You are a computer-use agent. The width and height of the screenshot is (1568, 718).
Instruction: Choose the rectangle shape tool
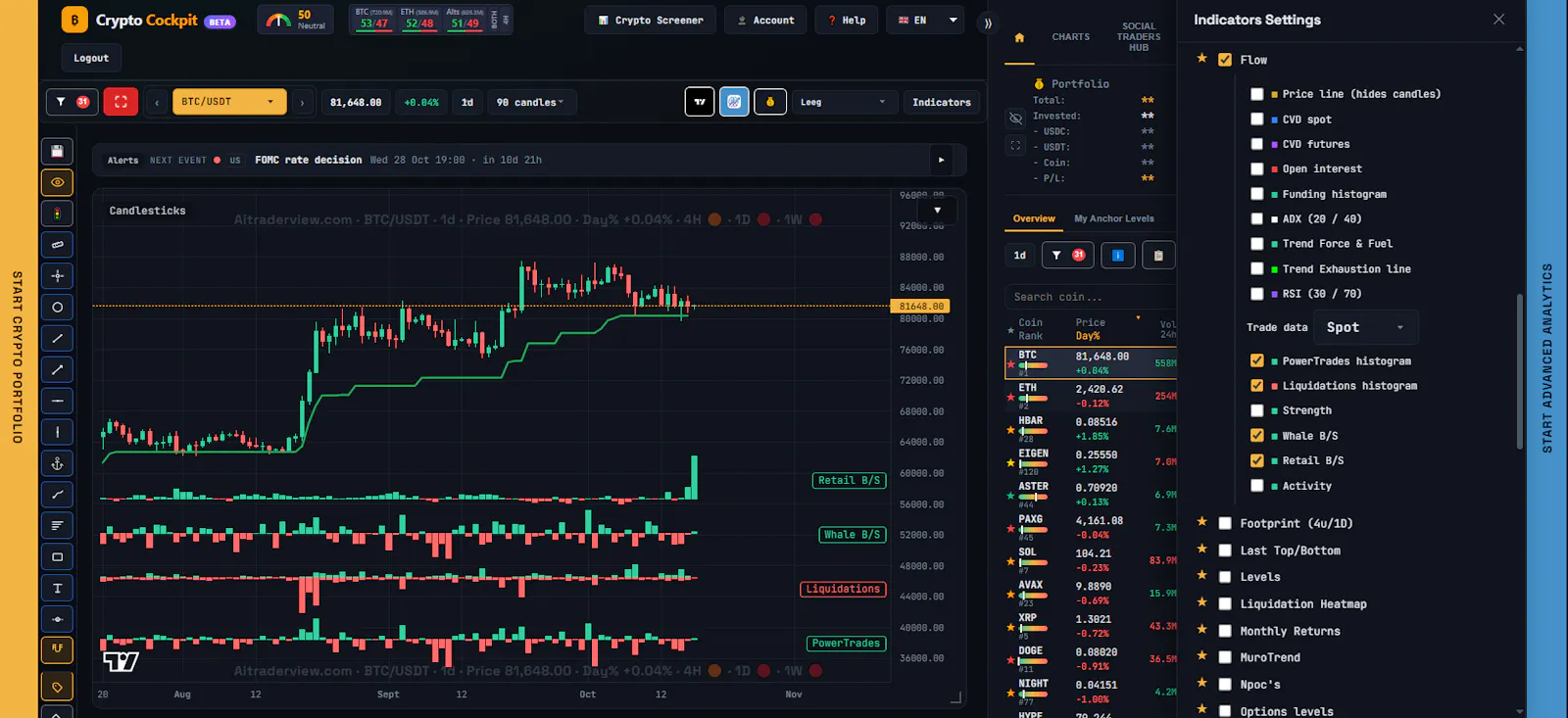pos(57,557)
